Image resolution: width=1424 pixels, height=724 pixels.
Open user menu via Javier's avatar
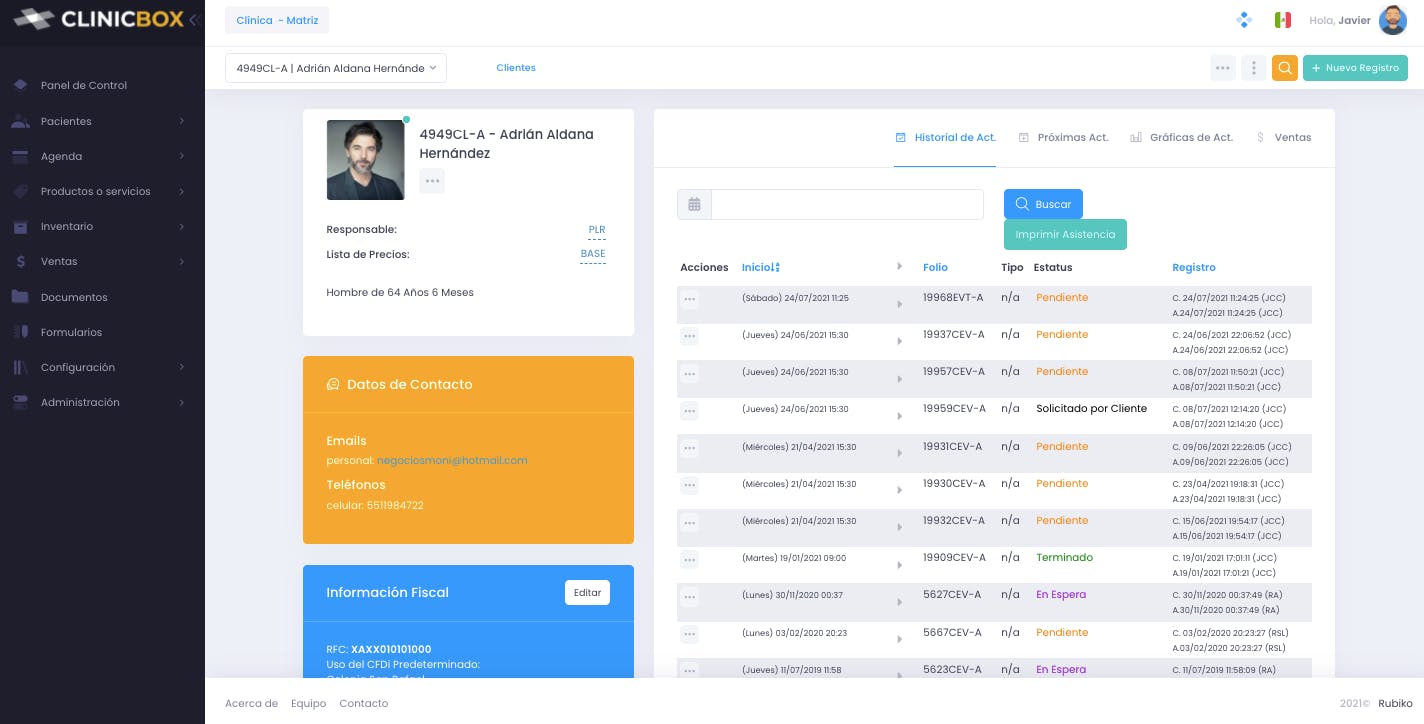(1393, 20)
